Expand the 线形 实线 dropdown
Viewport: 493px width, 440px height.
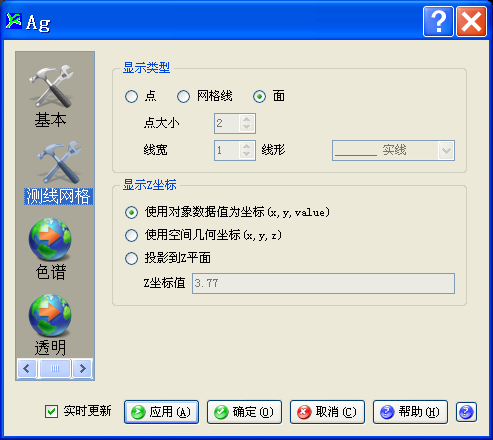tap(446, 151)
